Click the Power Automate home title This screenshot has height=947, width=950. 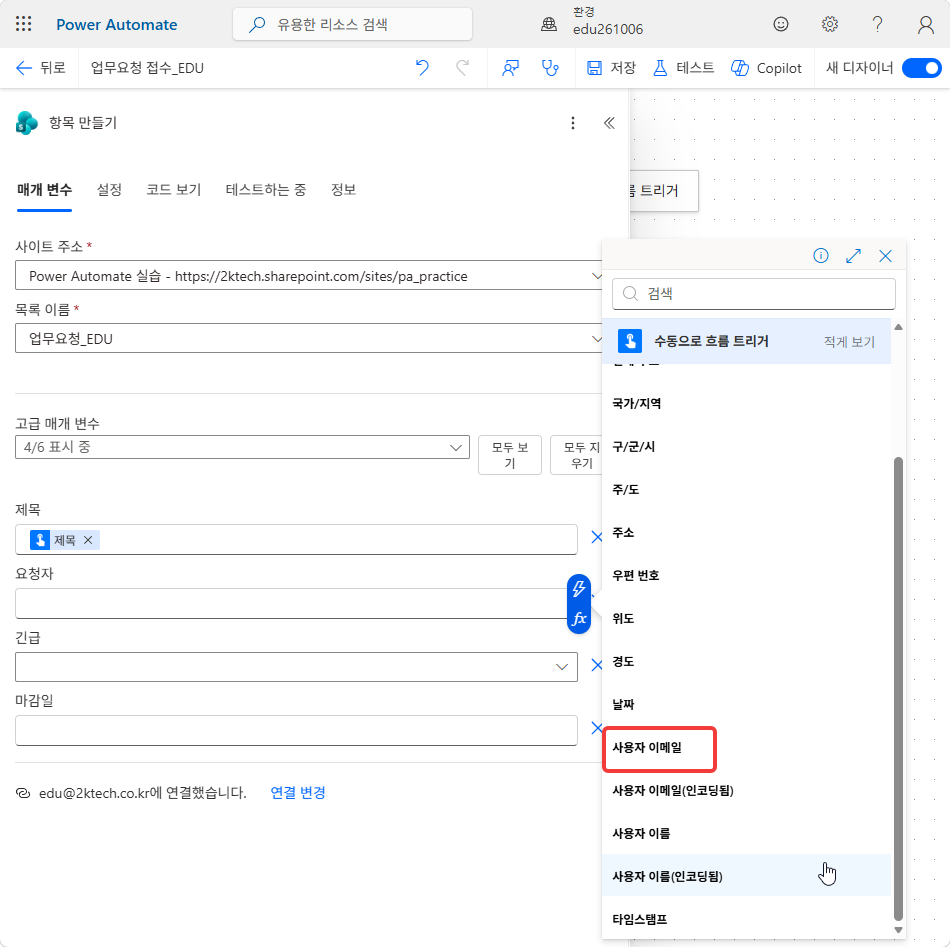coord(116,24)
